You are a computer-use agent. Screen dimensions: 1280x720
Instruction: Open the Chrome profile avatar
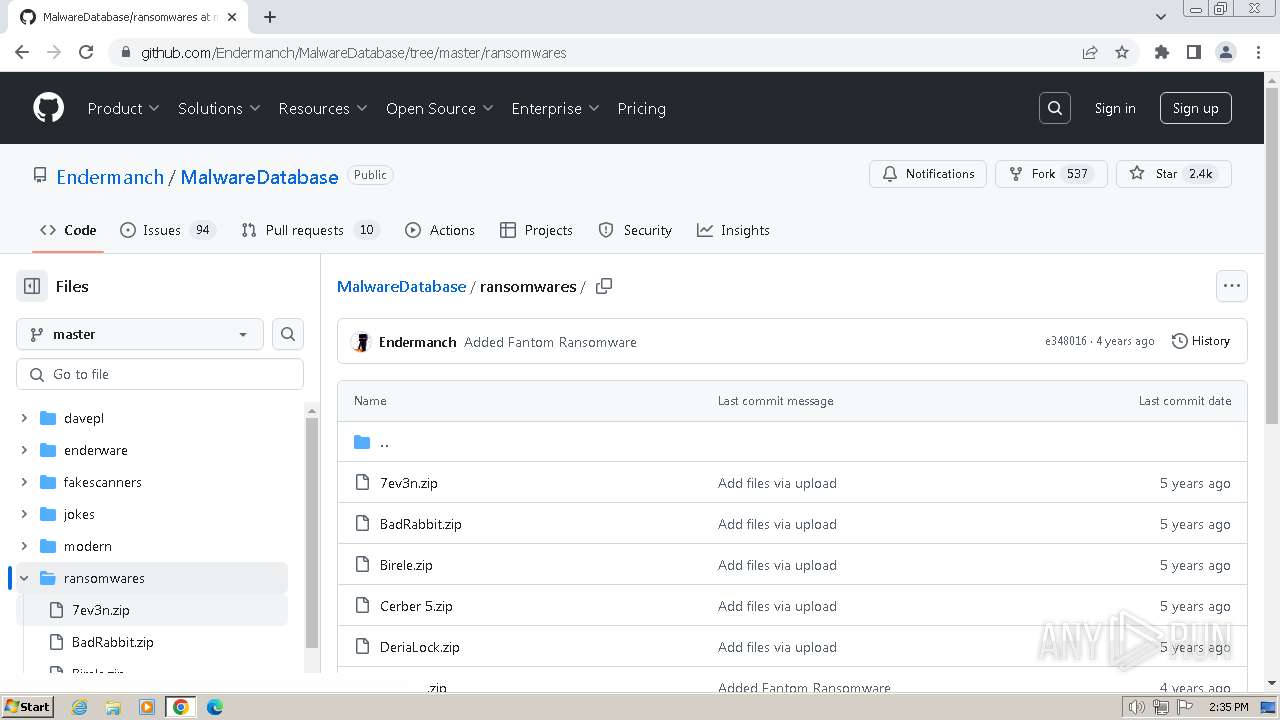point(1226,52)
